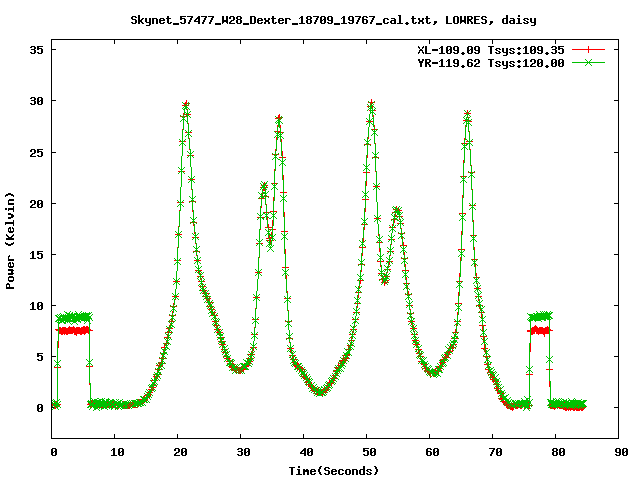Click the y-axis tick label 25
Viewport: 640px width, 480px height.
[36, 153]
